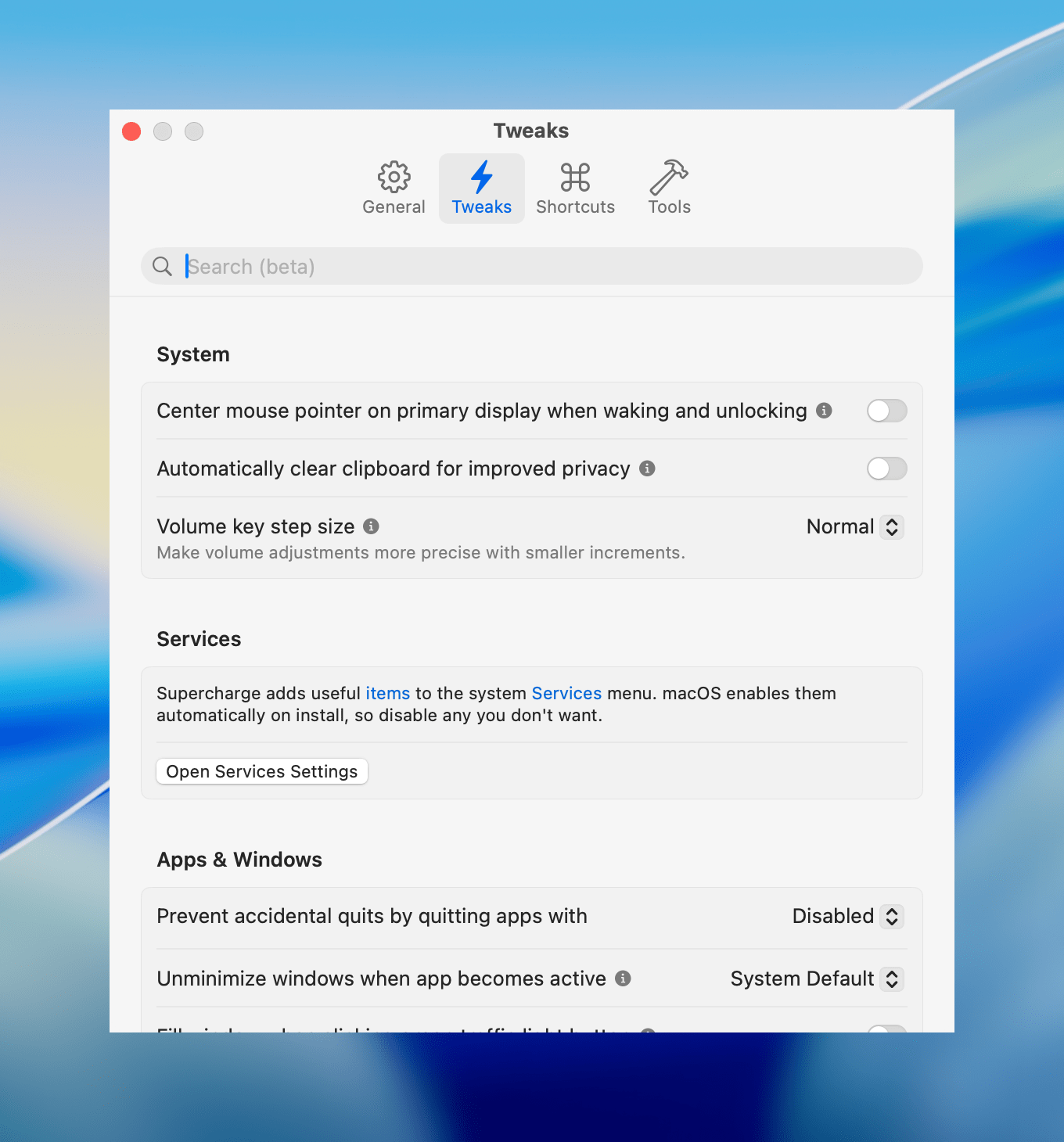Open Prevent accidental quits Disabled dropdown
The width and height of the screenshot is (1064, 1142).
point(848,916)
